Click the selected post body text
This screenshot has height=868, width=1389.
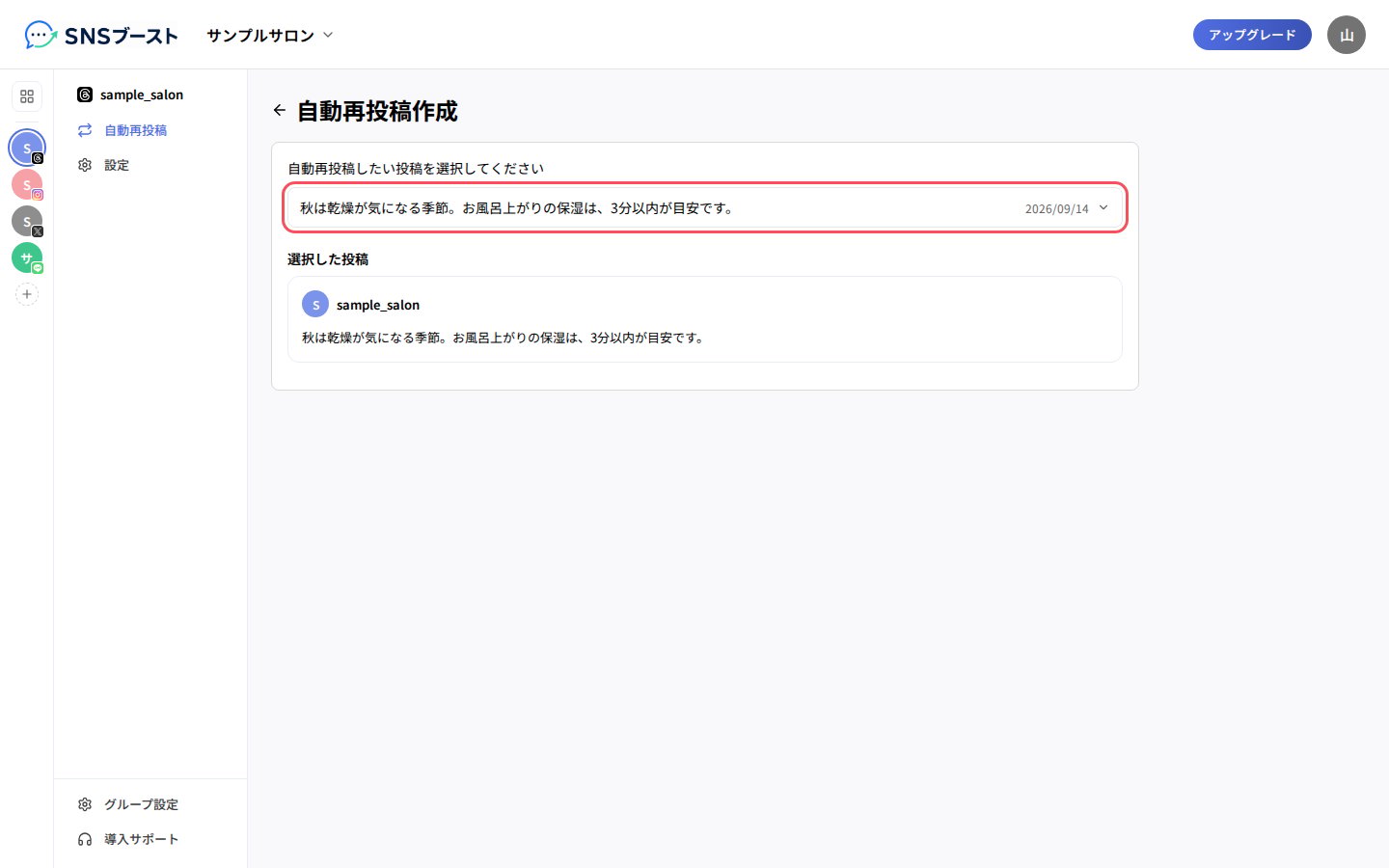click(x=504, y=338)
